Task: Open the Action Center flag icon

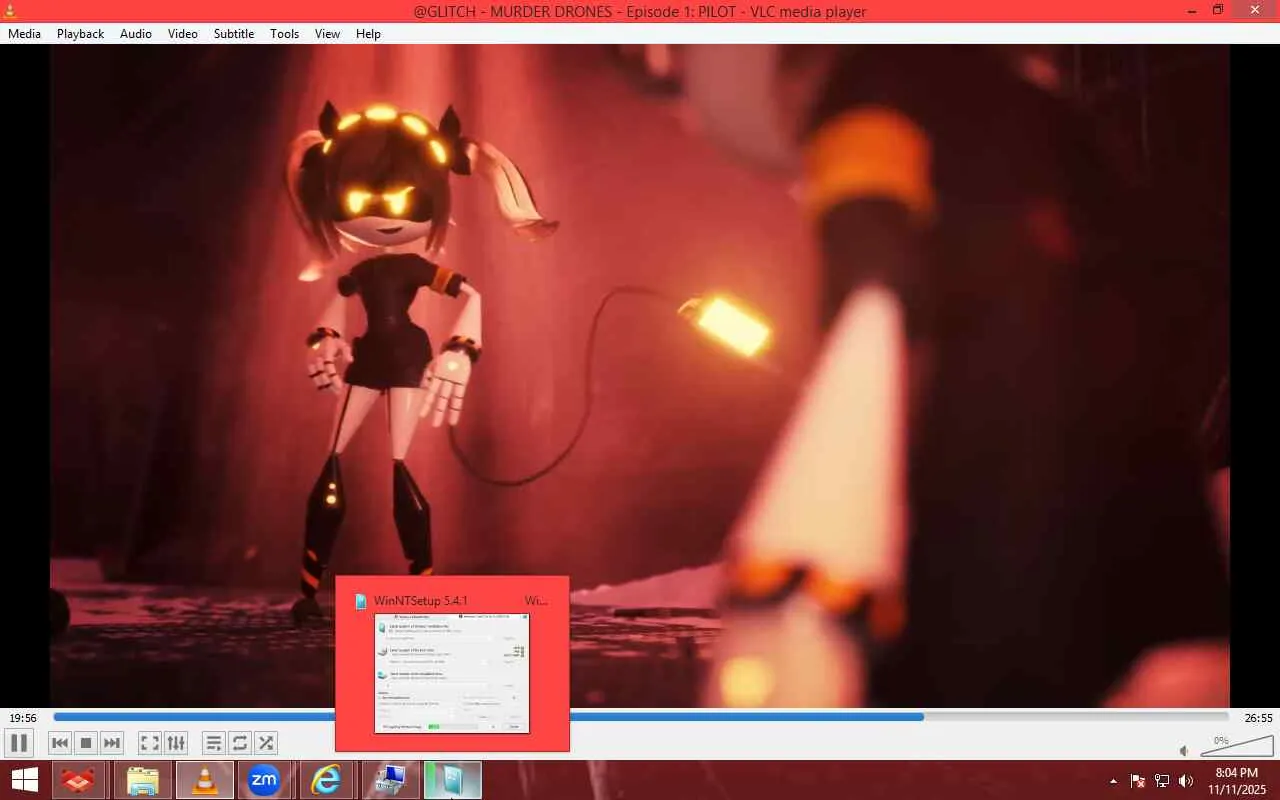Action: click(1138, 781)
